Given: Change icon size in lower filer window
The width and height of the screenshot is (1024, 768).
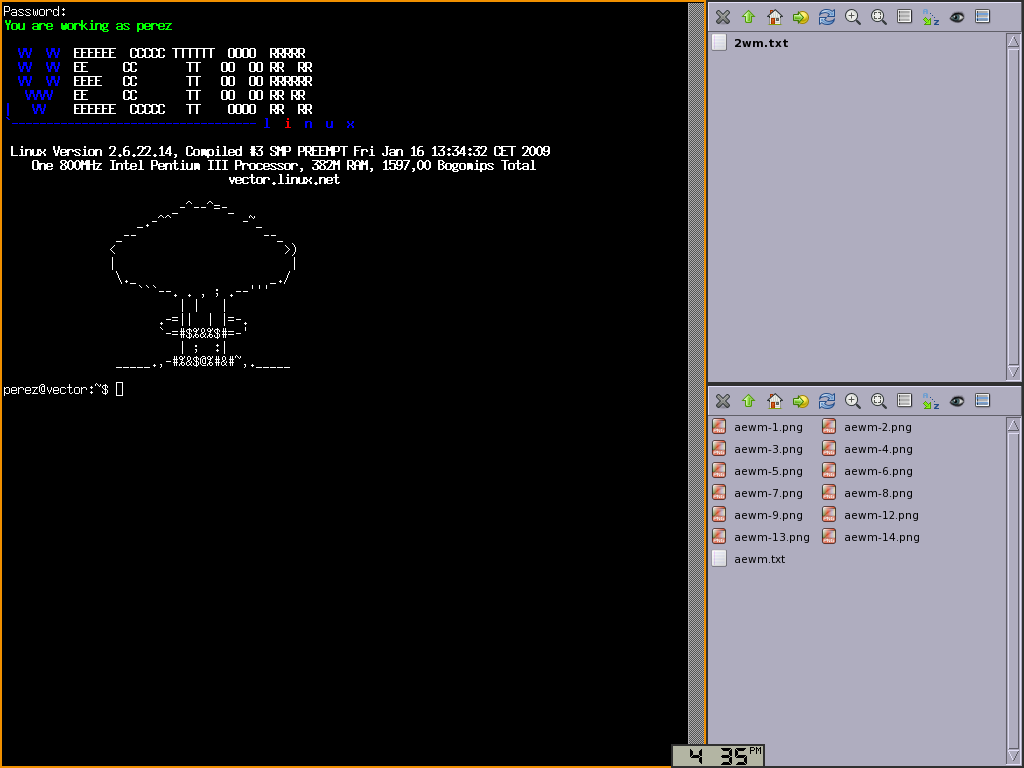Looking at the screenshot, I should [852, 400].
